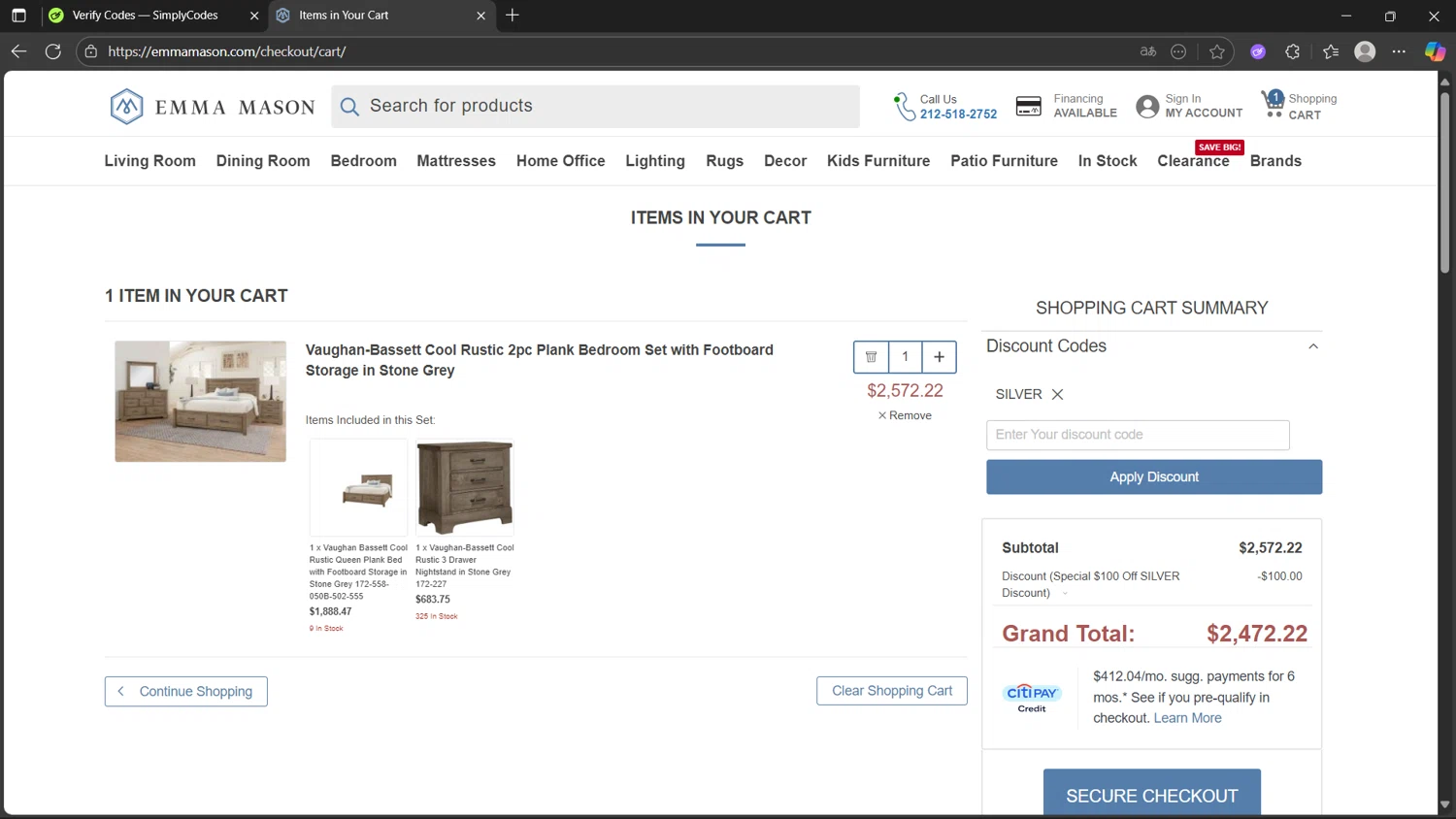Open the Kids Furniture menu
1456x819 pixels.
pyautogui.click(x=878, y=161)
